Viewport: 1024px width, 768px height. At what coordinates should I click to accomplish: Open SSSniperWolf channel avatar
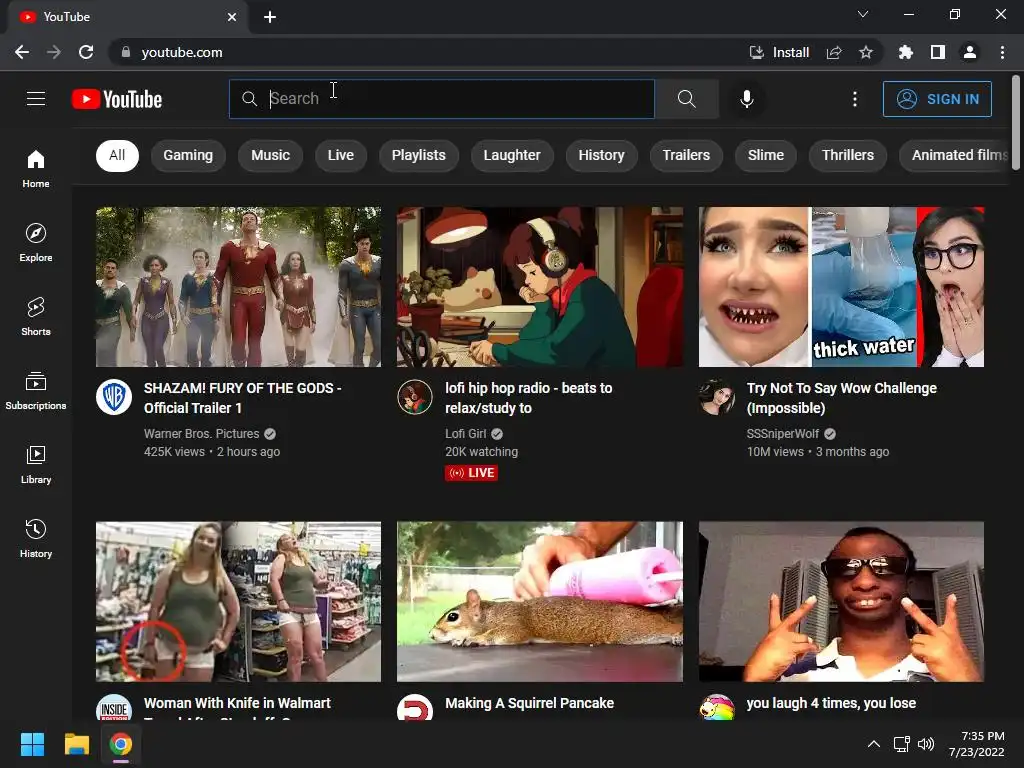pos(716,397)
